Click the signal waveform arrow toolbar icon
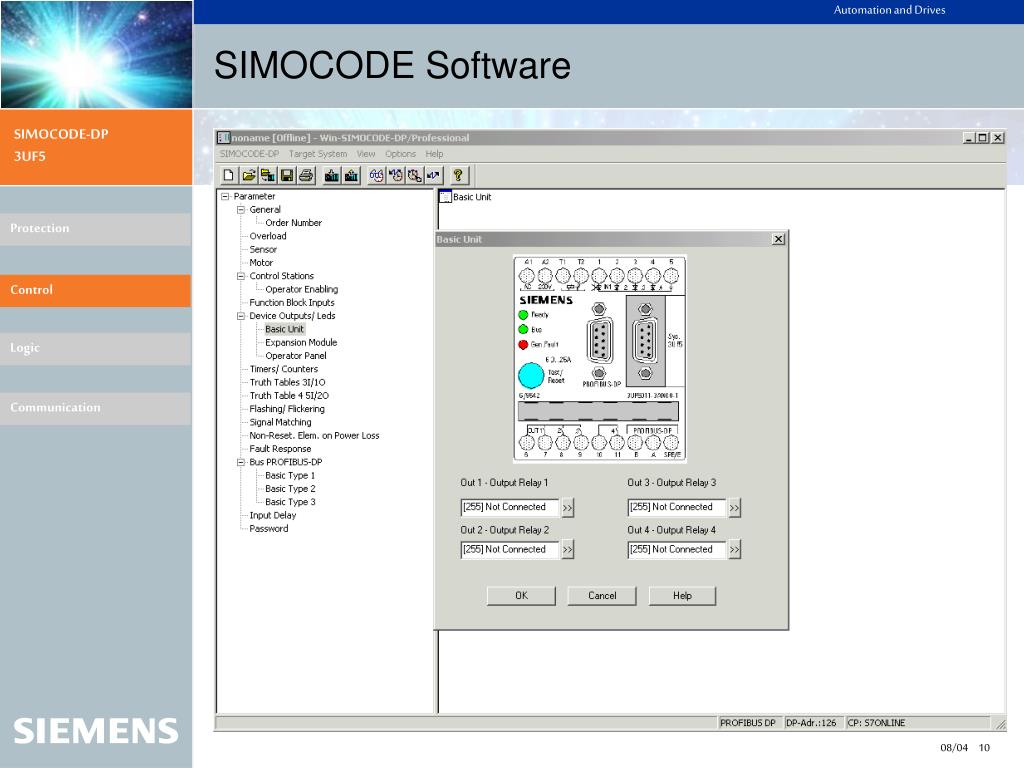Screen dimensions: 1024x768 pos(434,175)
